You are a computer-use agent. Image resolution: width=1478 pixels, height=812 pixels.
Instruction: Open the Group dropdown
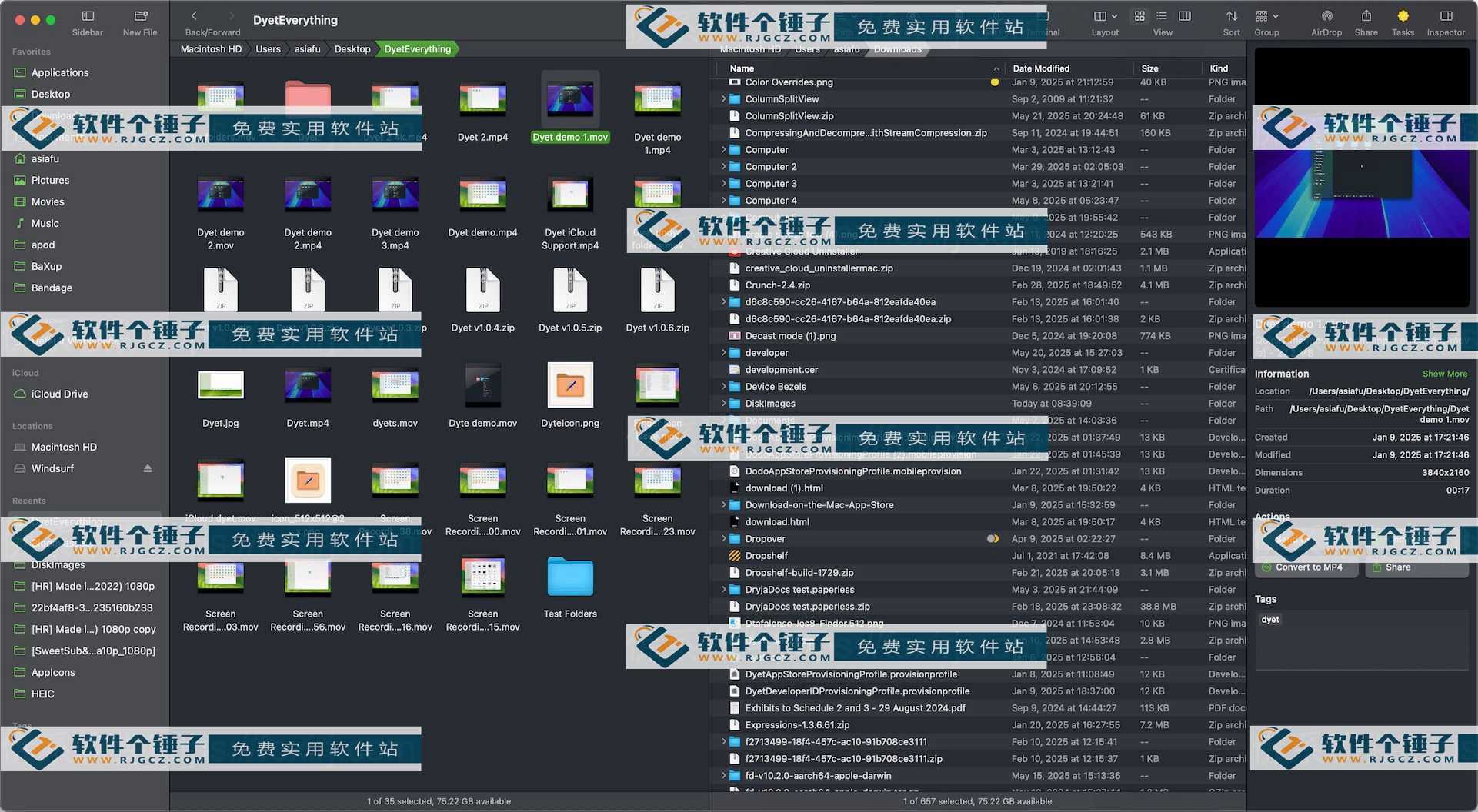pos(1266,16)
